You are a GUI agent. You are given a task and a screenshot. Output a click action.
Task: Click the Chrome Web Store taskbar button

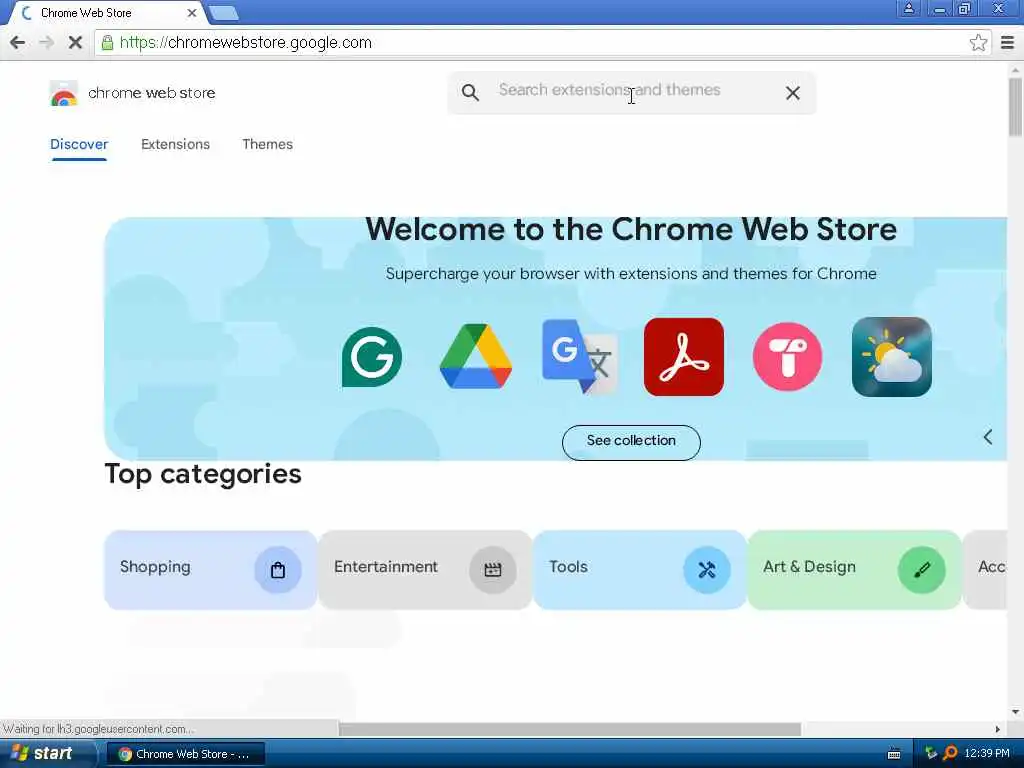point(185,754)
